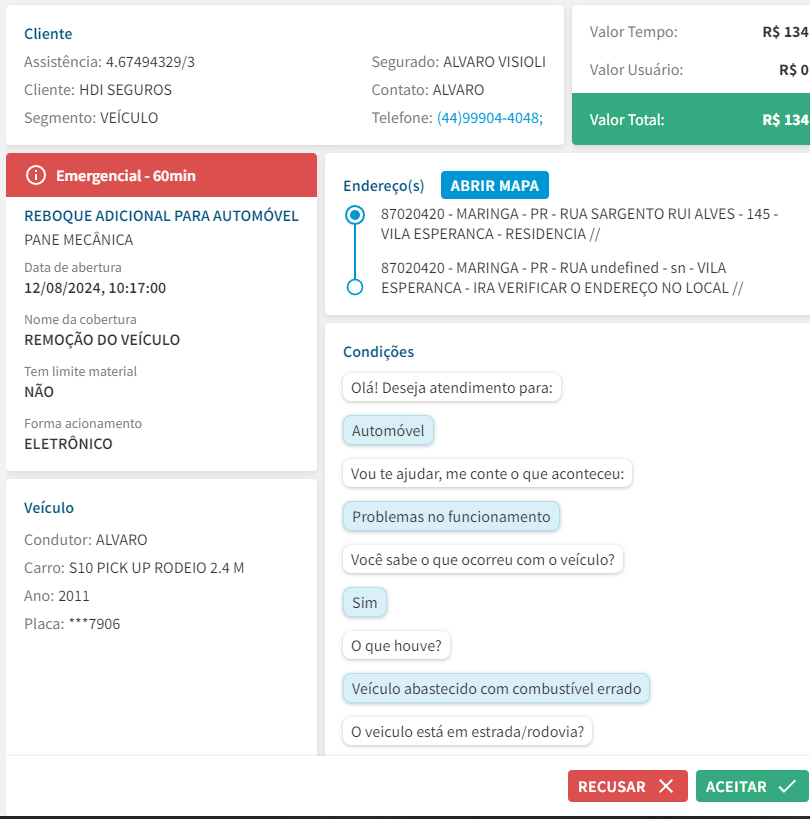Click the O que houve? question bubble

396,646
